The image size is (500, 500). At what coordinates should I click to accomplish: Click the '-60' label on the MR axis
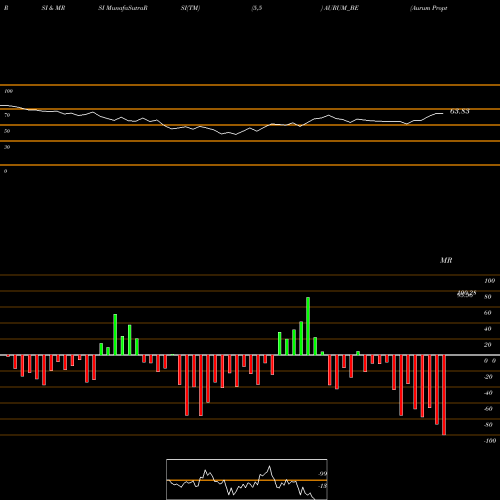click(x=488, y=409)
